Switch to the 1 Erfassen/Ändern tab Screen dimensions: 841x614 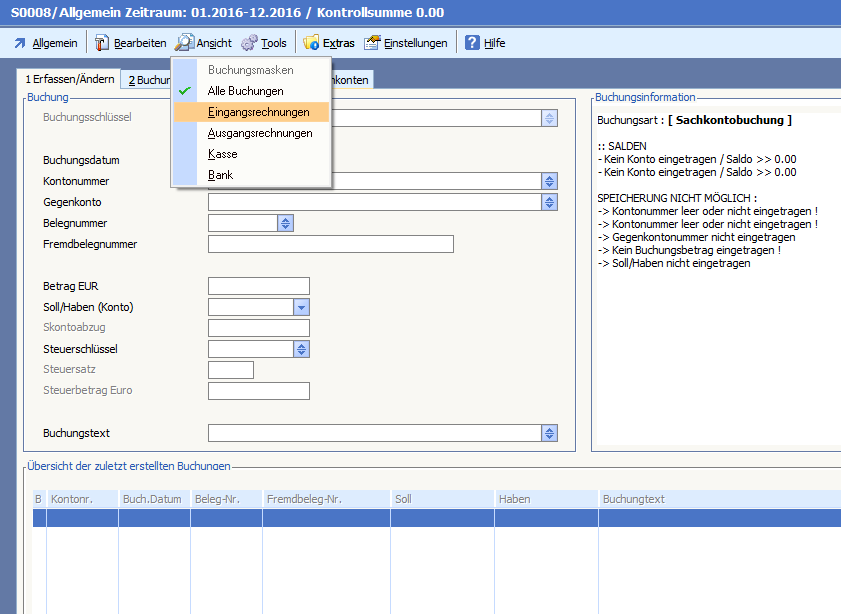[69, 79]
